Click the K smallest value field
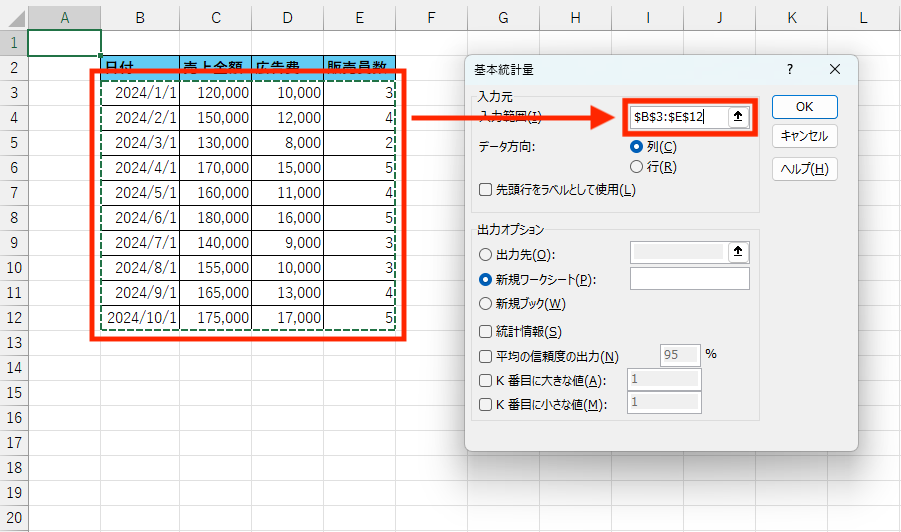The image size is (901, 532). point(664,402)
